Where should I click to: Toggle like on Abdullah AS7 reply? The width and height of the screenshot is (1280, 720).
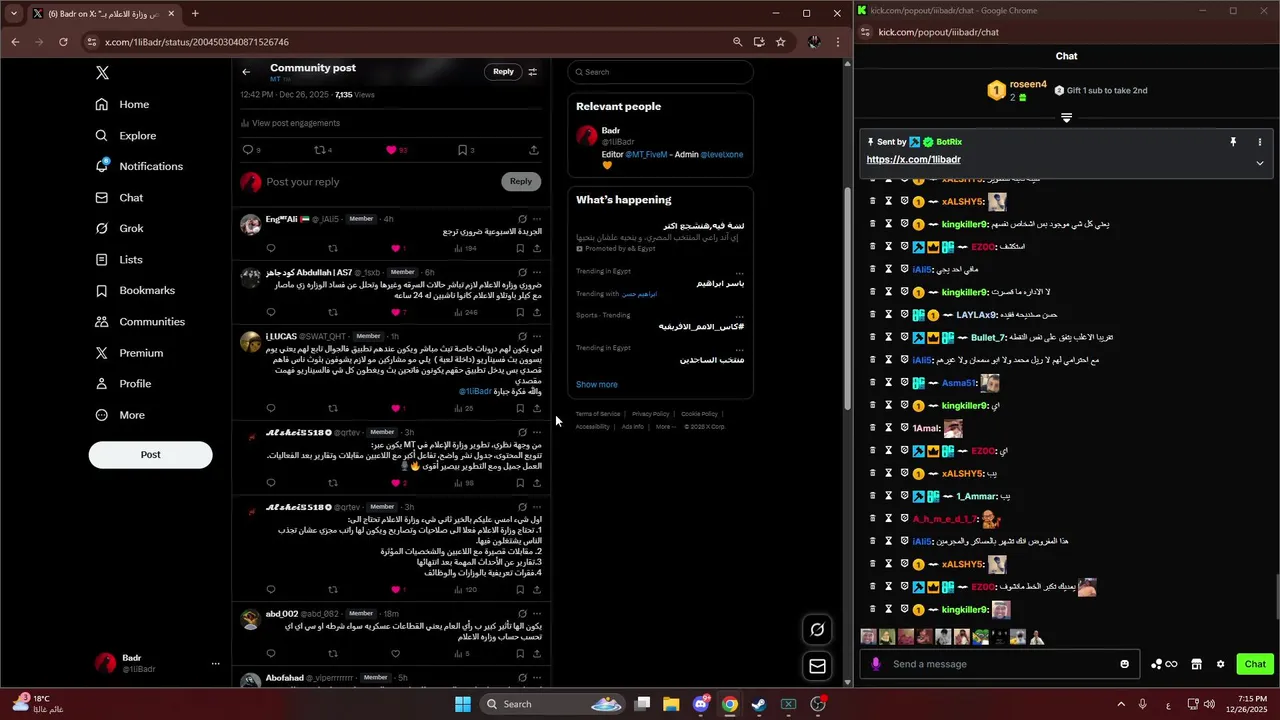click(395, 312)
